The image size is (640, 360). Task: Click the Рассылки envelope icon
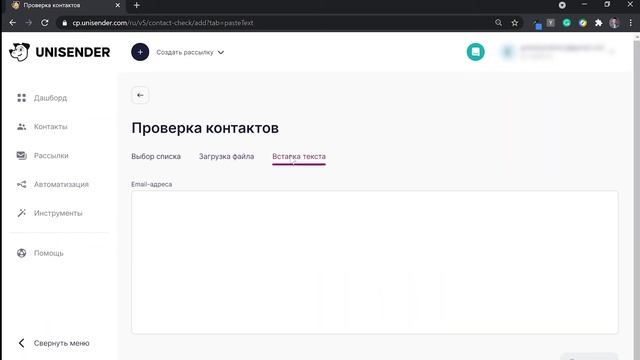coord(22,156)
